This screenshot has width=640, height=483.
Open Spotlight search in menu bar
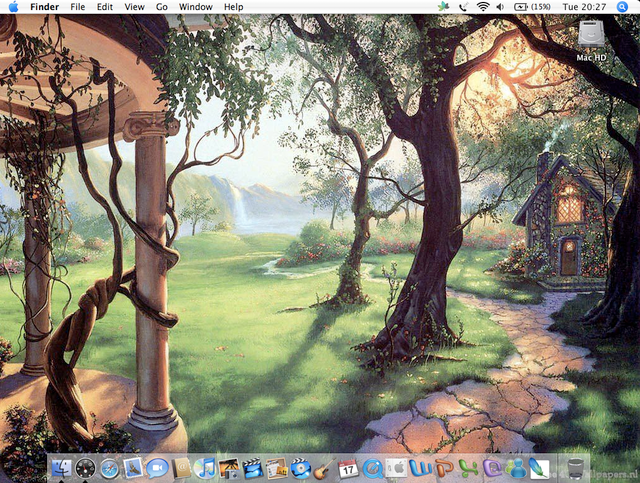pos(622,7)
